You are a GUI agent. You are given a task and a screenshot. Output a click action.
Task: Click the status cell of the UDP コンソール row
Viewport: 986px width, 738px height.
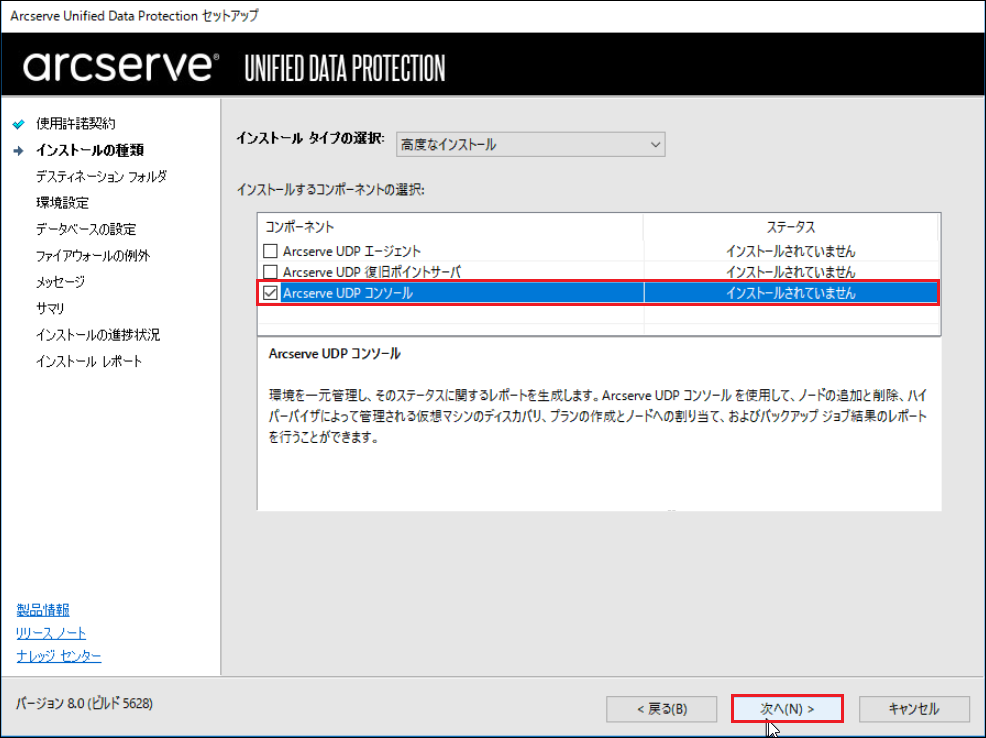coord(790,293)
